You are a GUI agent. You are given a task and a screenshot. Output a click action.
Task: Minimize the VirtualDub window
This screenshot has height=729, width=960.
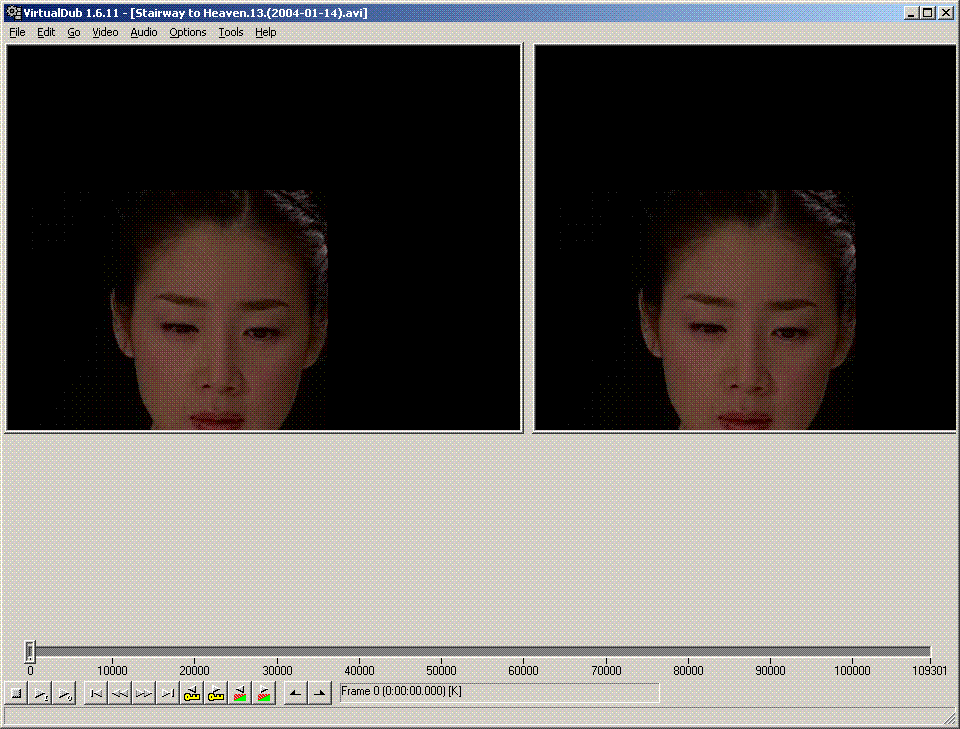click(x=912, y=13)
